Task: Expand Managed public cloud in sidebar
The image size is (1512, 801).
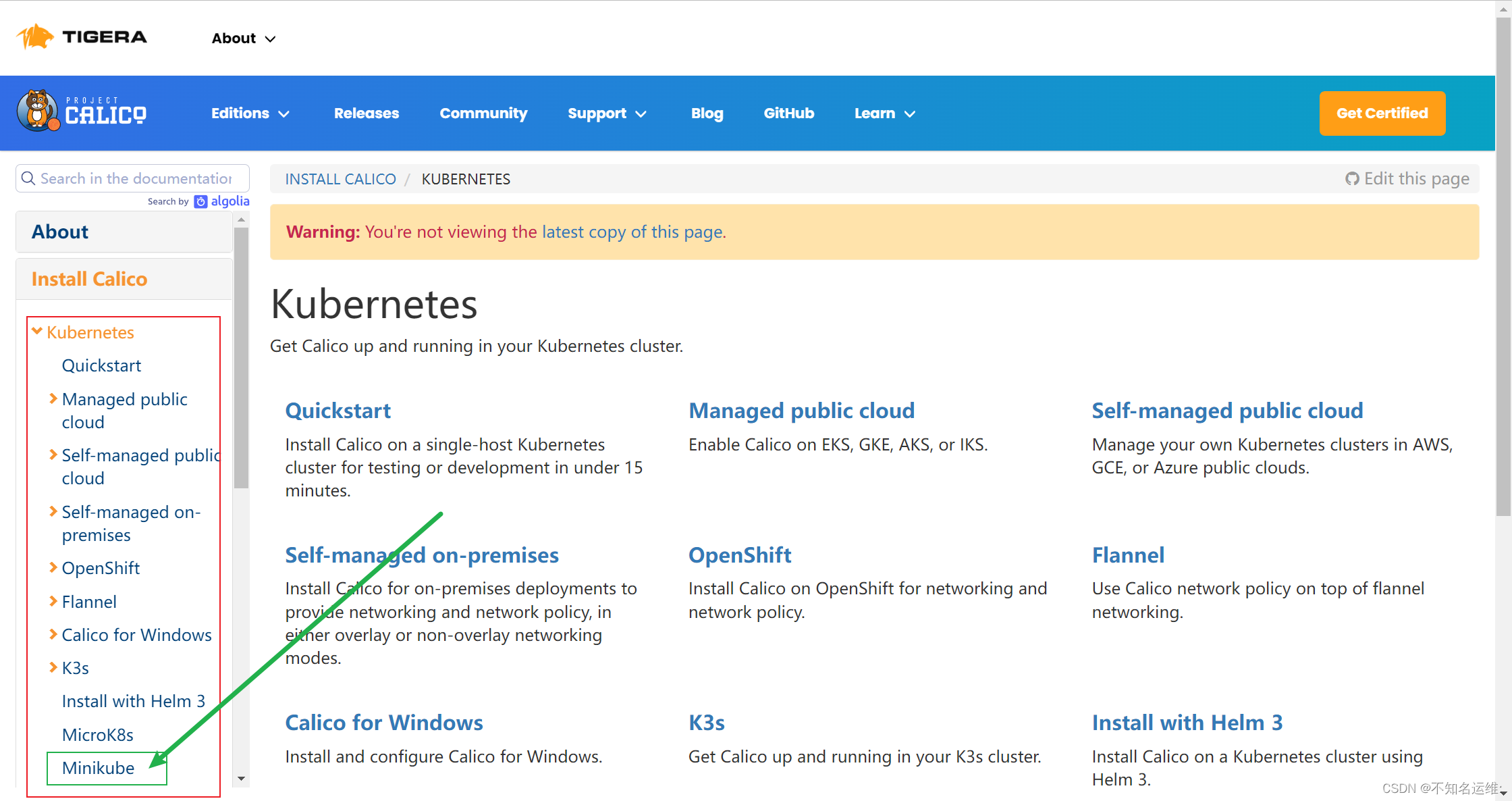Action: coord(53,398)
